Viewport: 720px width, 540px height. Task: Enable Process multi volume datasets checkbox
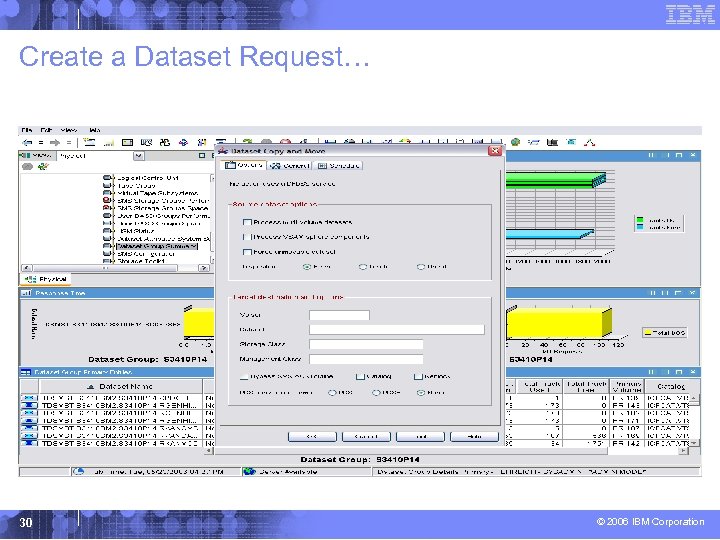point(247,222)
